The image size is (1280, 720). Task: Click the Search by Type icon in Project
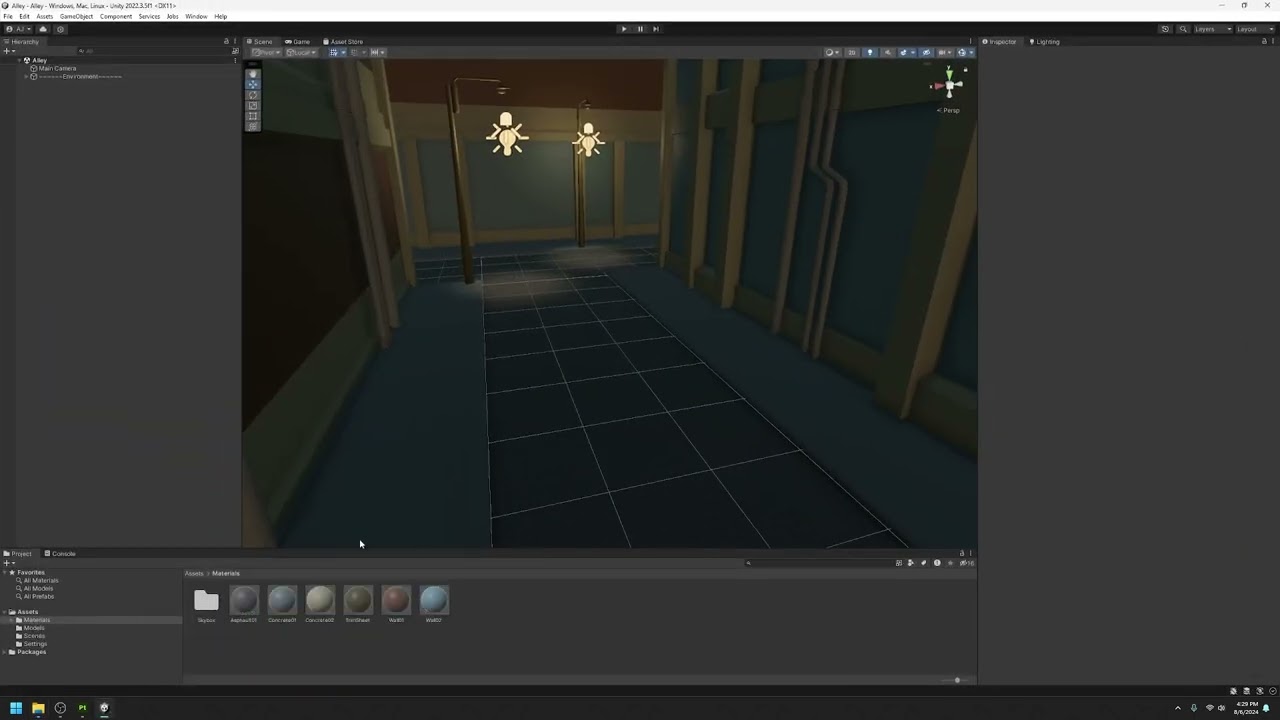click(910, 563)
